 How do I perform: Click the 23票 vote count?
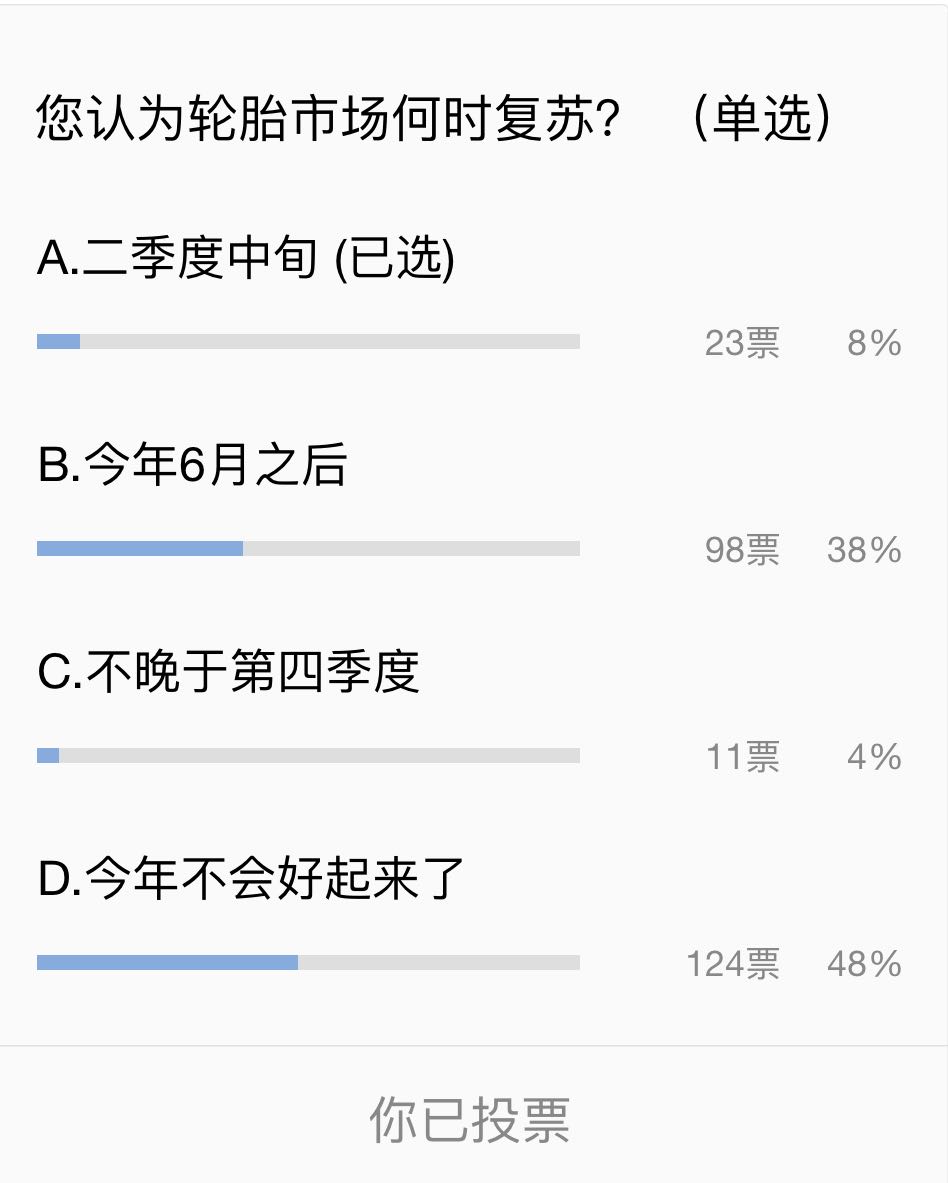742,343
